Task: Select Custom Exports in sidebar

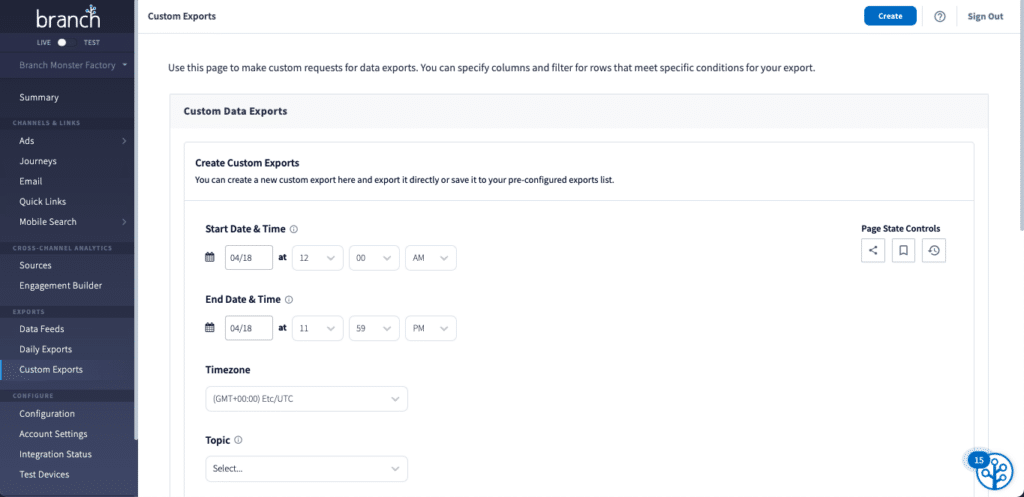Action: click(x=51, y=370)
